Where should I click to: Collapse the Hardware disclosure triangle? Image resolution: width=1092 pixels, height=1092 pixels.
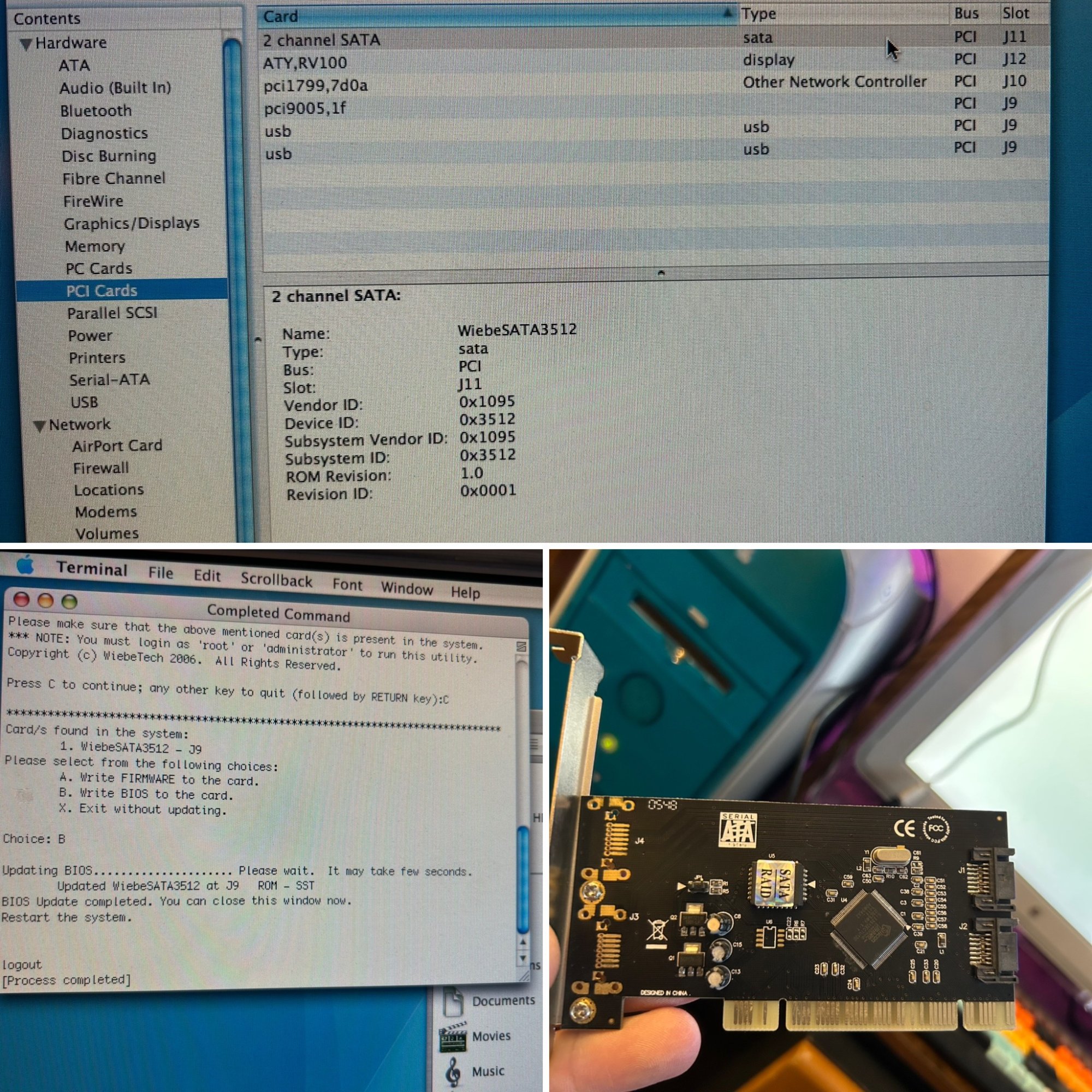point(26,44)
